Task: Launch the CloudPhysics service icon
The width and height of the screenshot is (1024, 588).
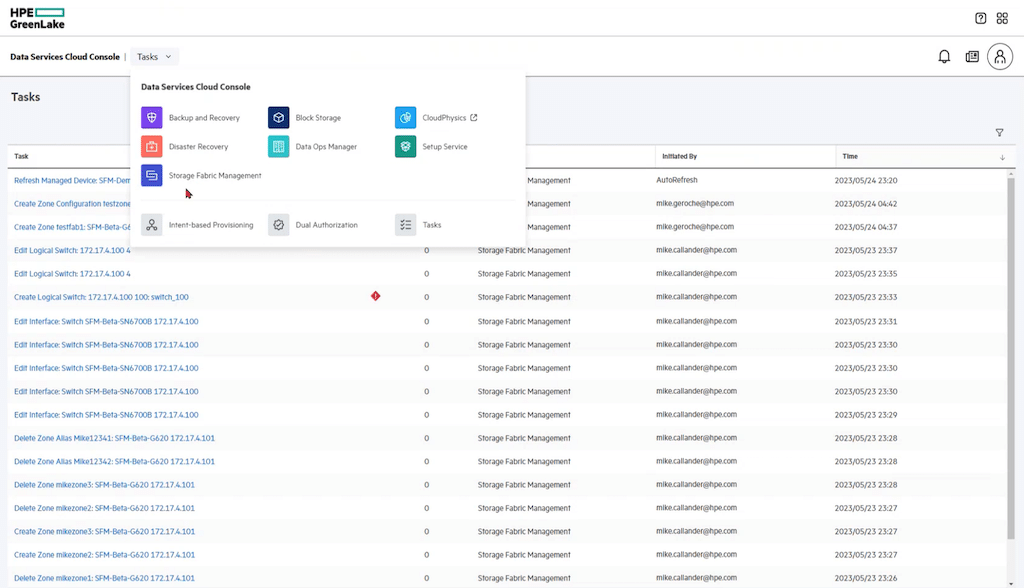Action: click(405, 118)
